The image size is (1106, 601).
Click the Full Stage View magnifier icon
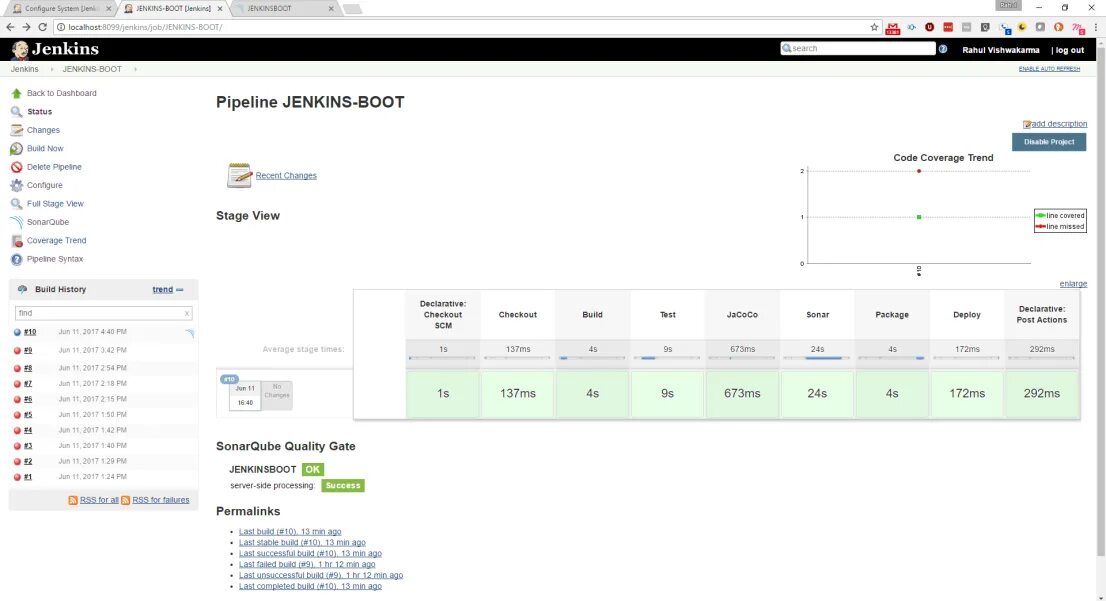click(x=16, y=203)
